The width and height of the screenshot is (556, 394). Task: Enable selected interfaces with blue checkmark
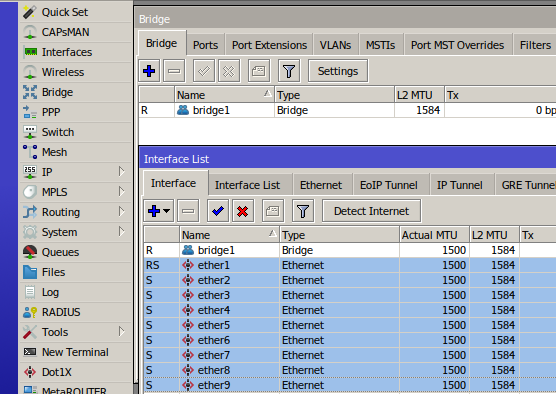(218, 211)
